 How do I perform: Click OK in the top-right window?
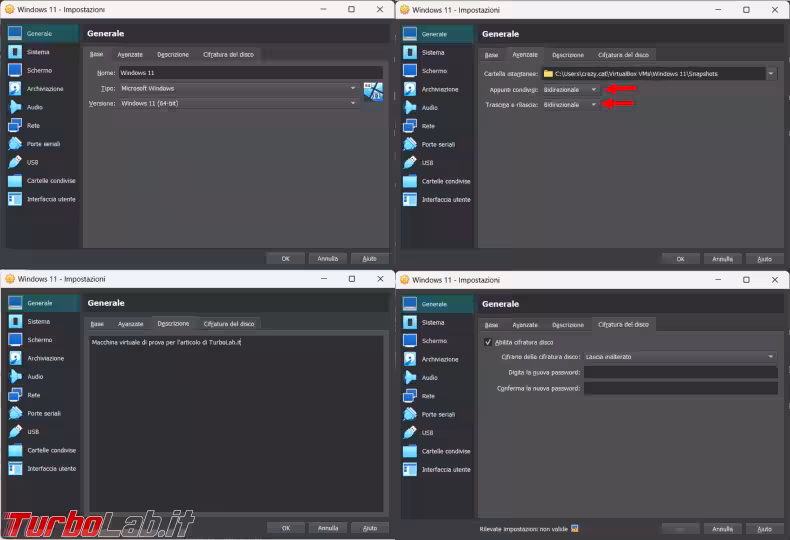(681, 259)
